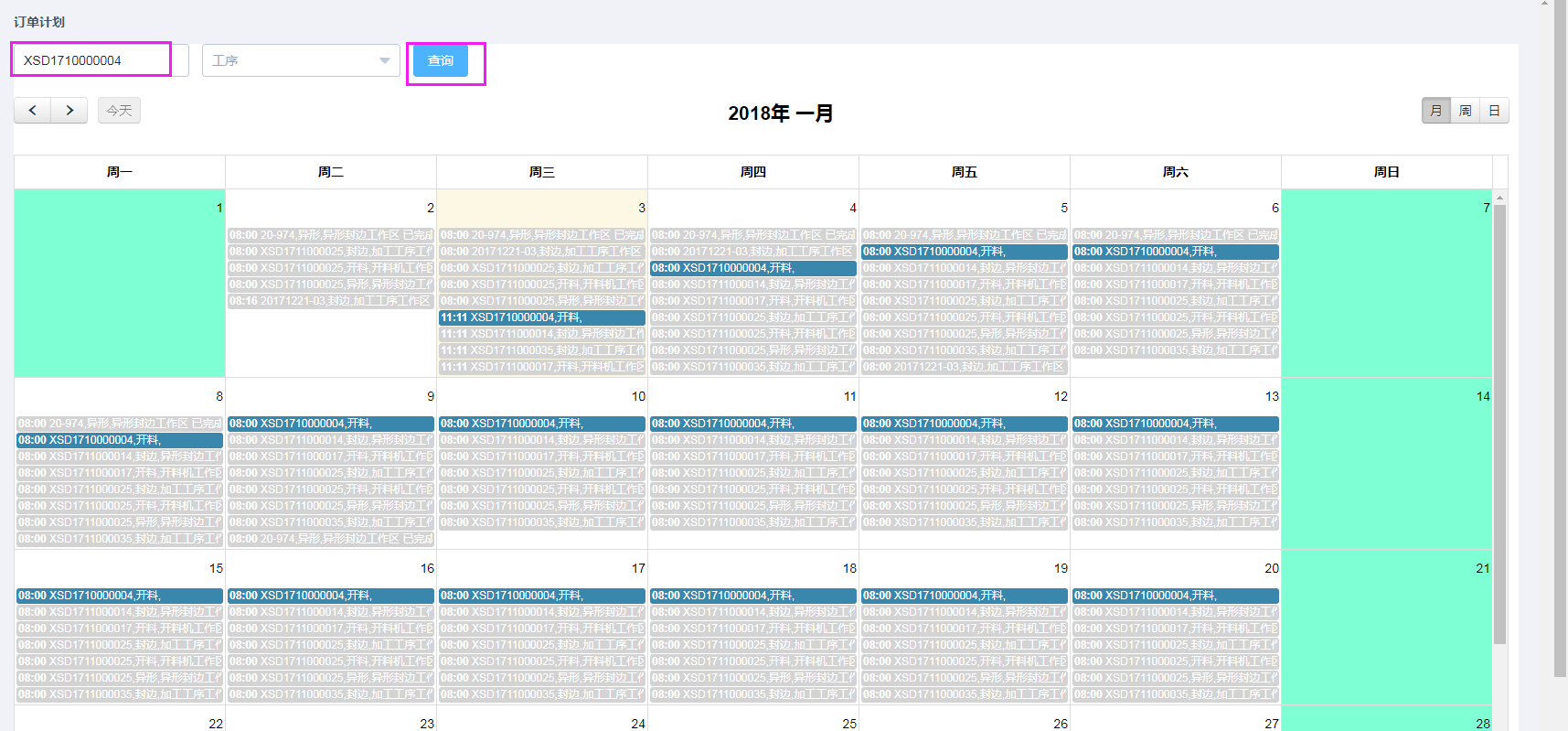1568x731 pixels.
Task: Switch to the 日 (day) view
Action: coord(1494,111)
